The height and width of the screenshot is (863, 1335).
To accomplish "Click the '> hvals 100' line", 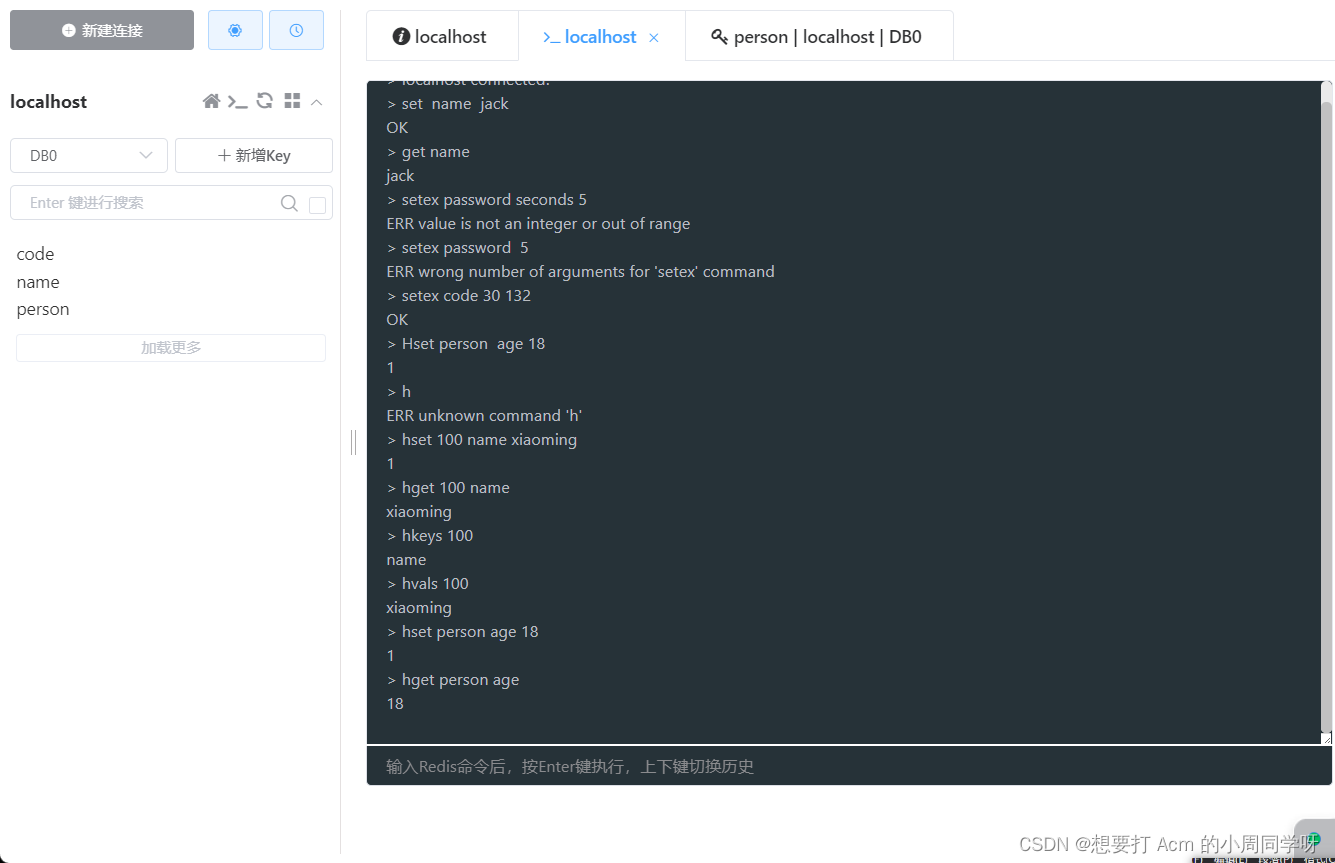I will (x=427, y=584).
